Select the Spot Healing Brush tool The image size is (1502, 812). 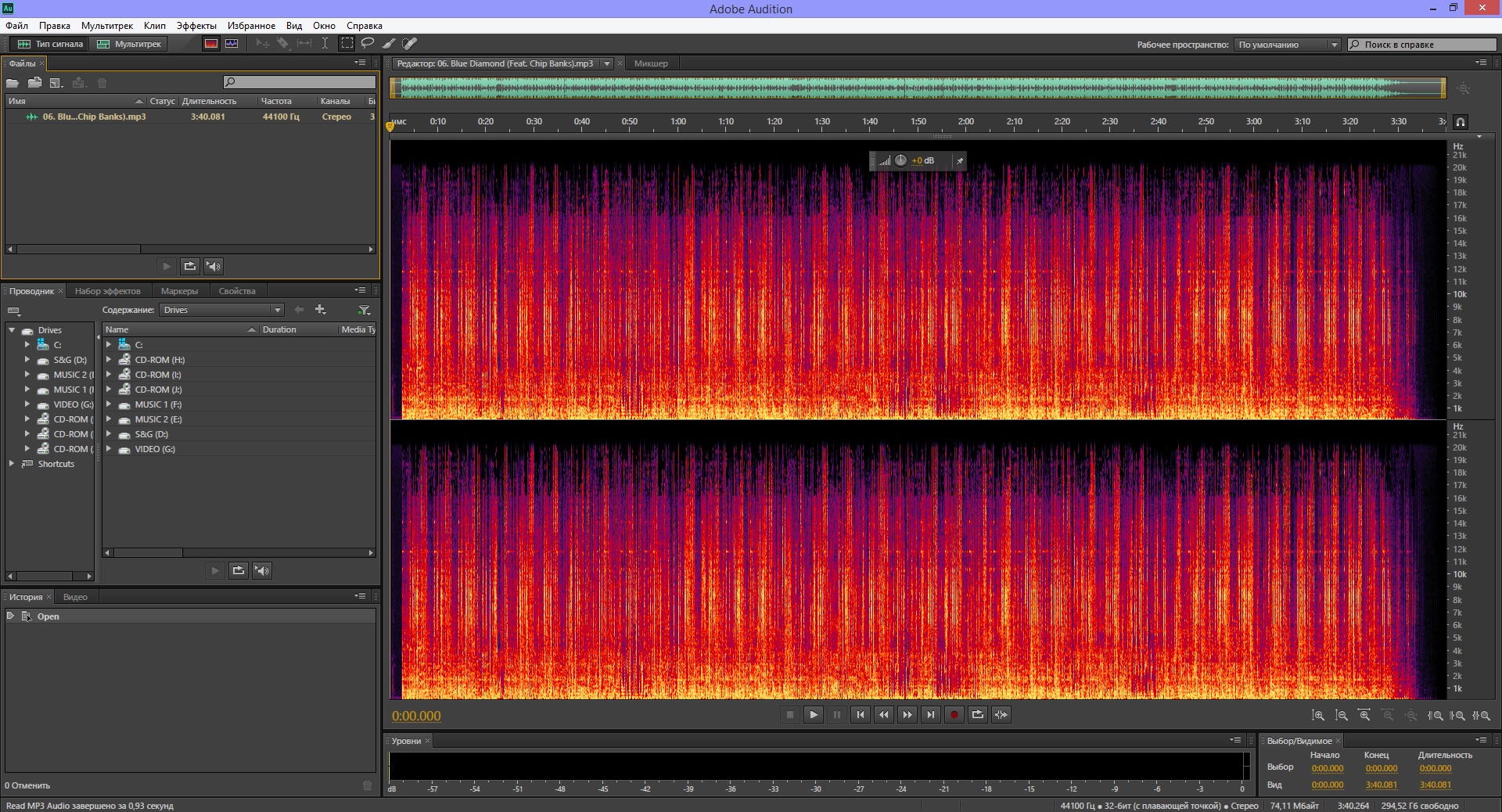point(410,44)
